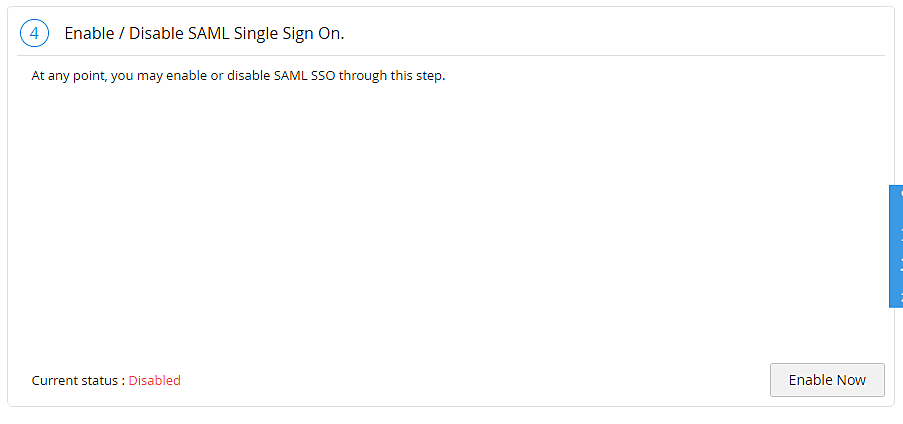This screenshot has height=424, width=903.
Task: Click the 'Current status :' label
Action: [78, 380]
